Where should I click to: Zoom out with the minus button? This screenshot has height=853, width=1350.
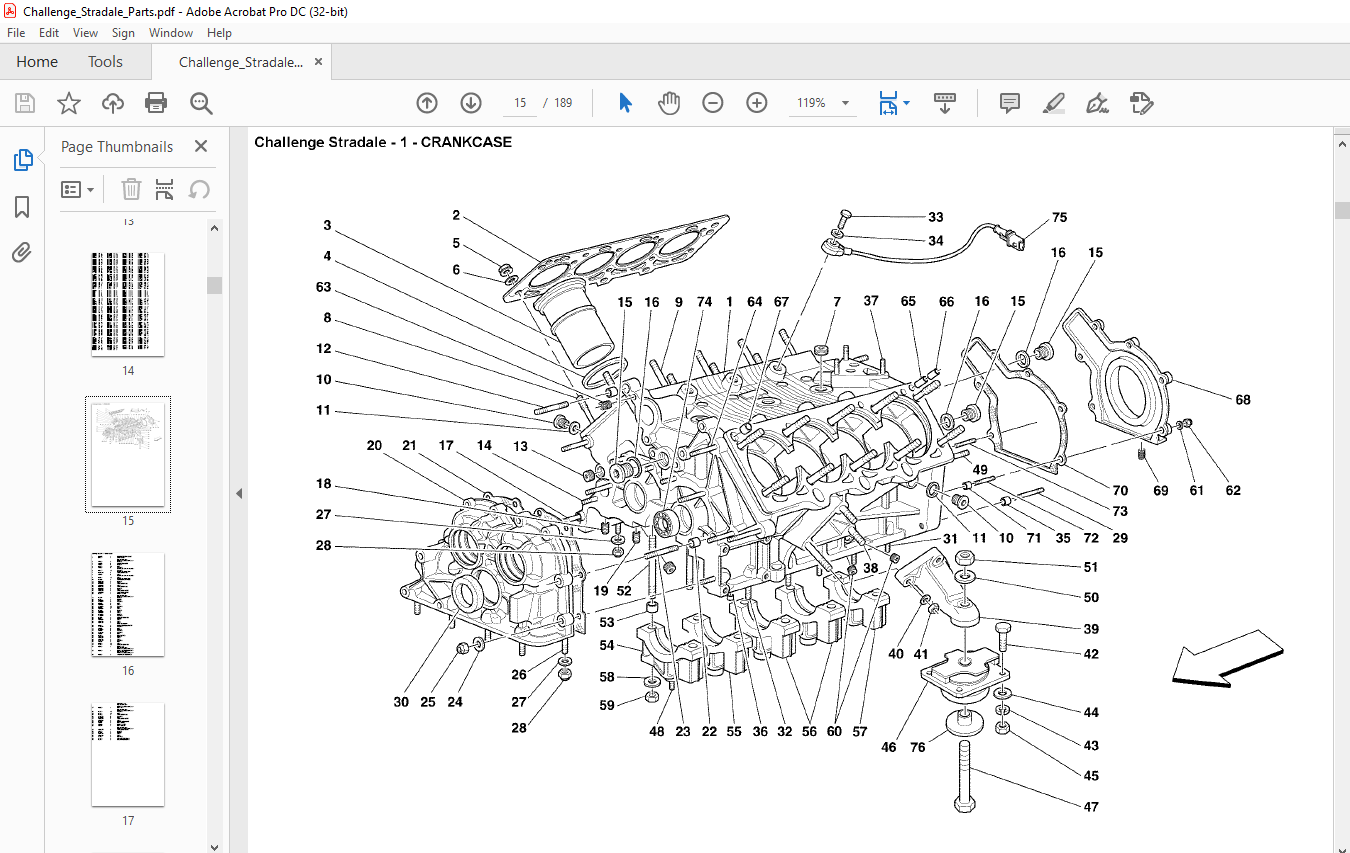[x=713, y=103]
